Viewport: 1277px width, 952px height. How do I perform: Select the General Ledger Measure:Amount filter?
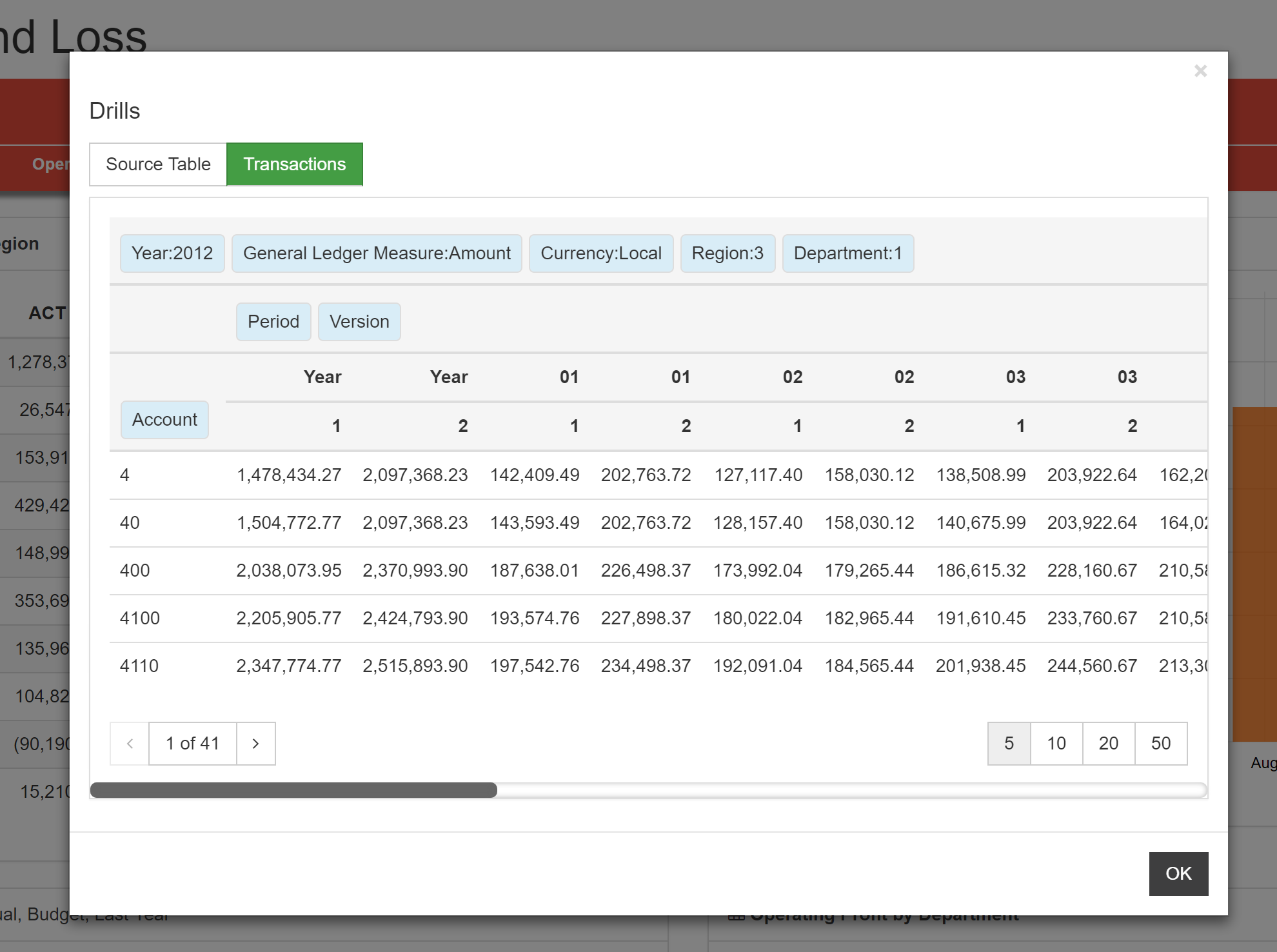point(376,253)
